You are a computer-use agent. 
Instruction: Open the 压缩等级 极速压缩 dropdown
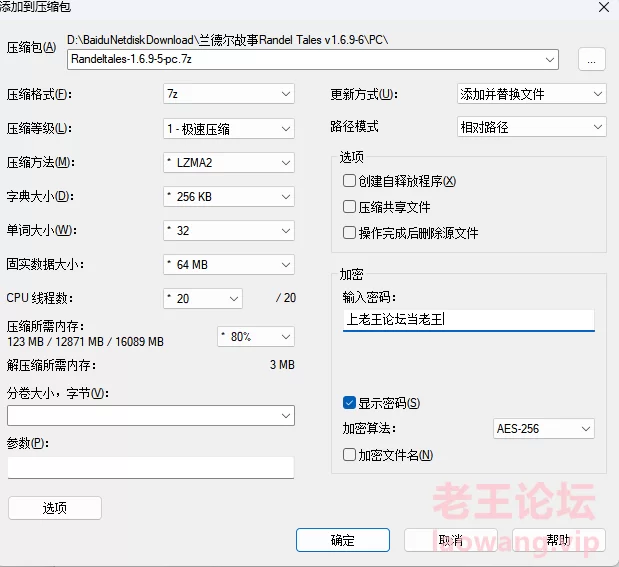coord(229,129)
